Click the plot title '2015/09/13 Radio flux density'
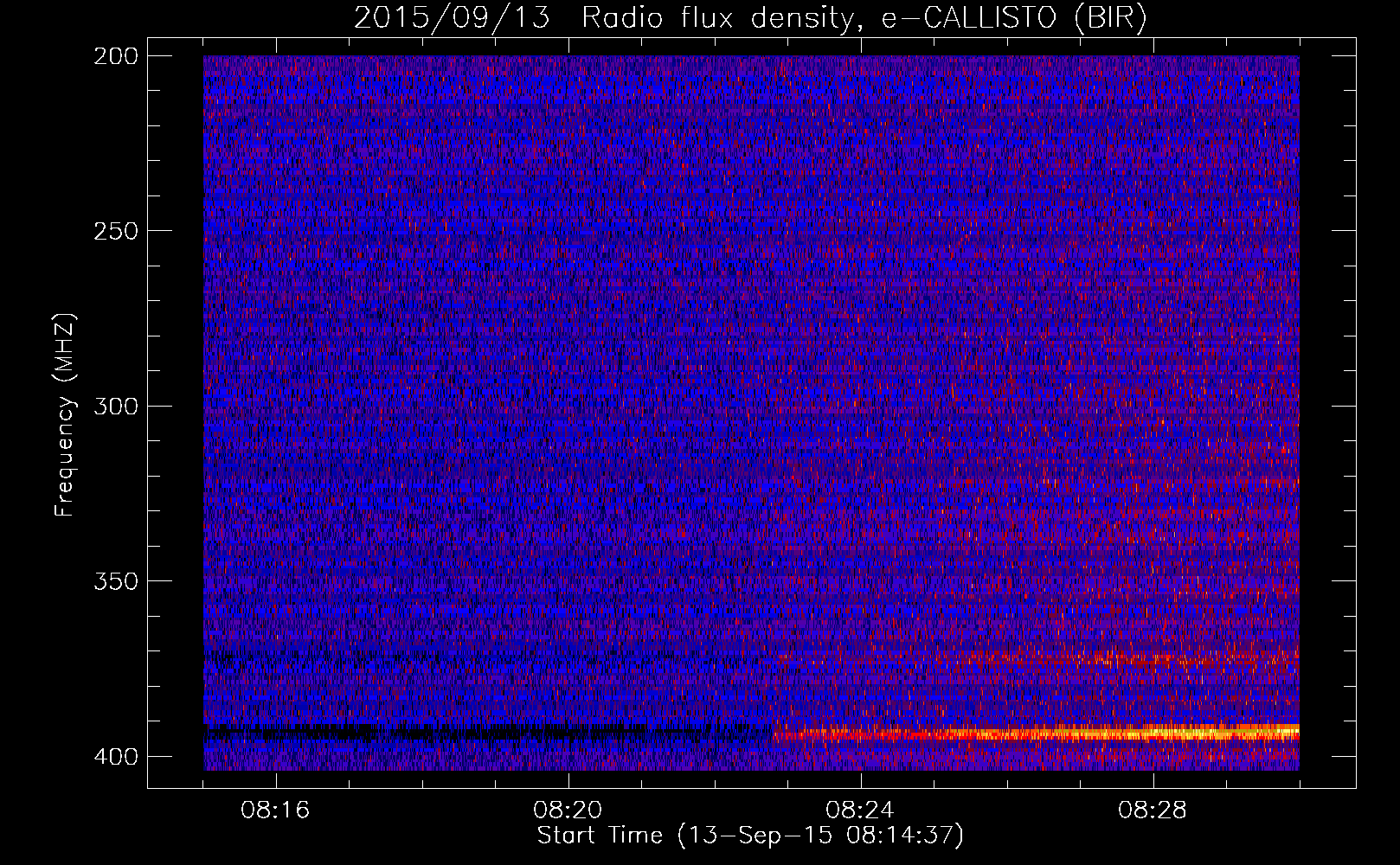The width and height of the screenshot is (1400, 865). pos(603,18)
